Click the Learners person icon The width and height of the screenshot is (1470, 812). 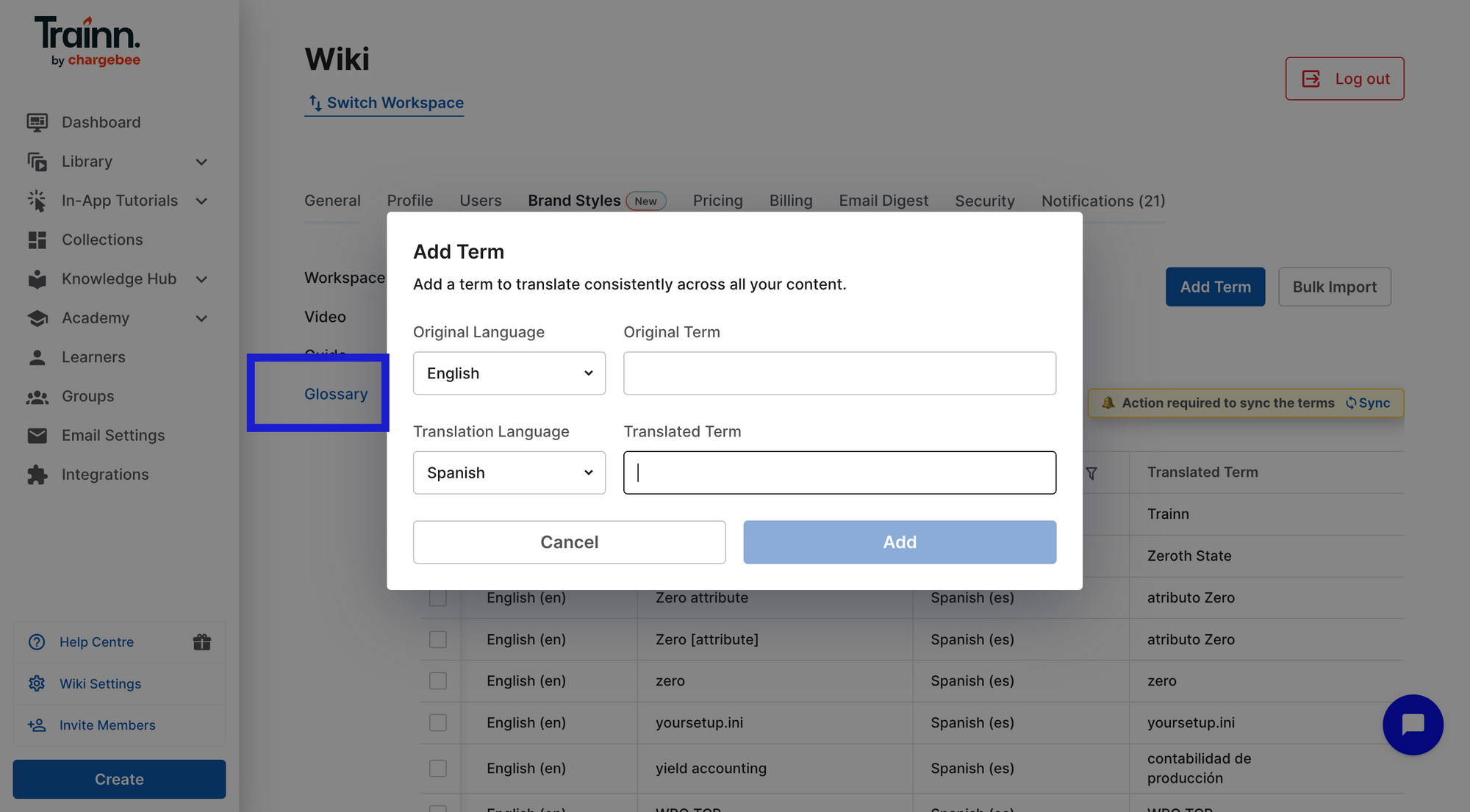coord(37,357)
